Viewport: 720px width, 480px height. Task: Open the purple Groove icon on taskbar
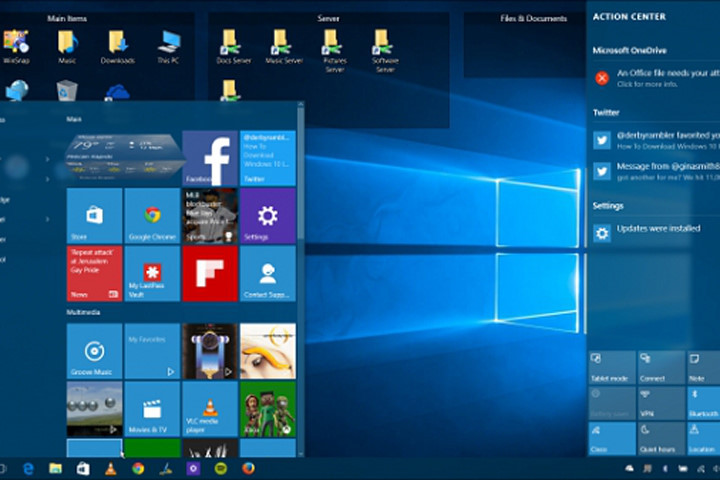193,469
